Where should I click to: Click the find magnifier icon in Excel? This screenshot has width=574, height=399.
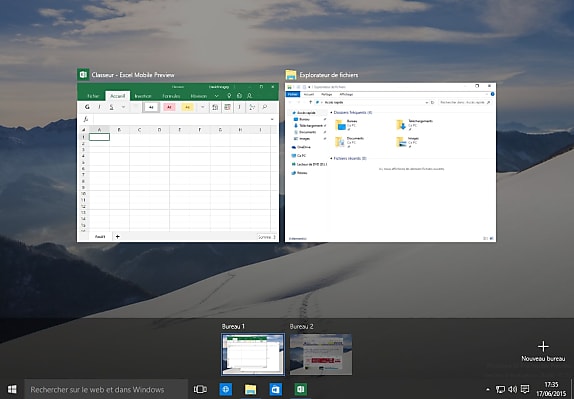pyautogui.click(x=264, y=107)
